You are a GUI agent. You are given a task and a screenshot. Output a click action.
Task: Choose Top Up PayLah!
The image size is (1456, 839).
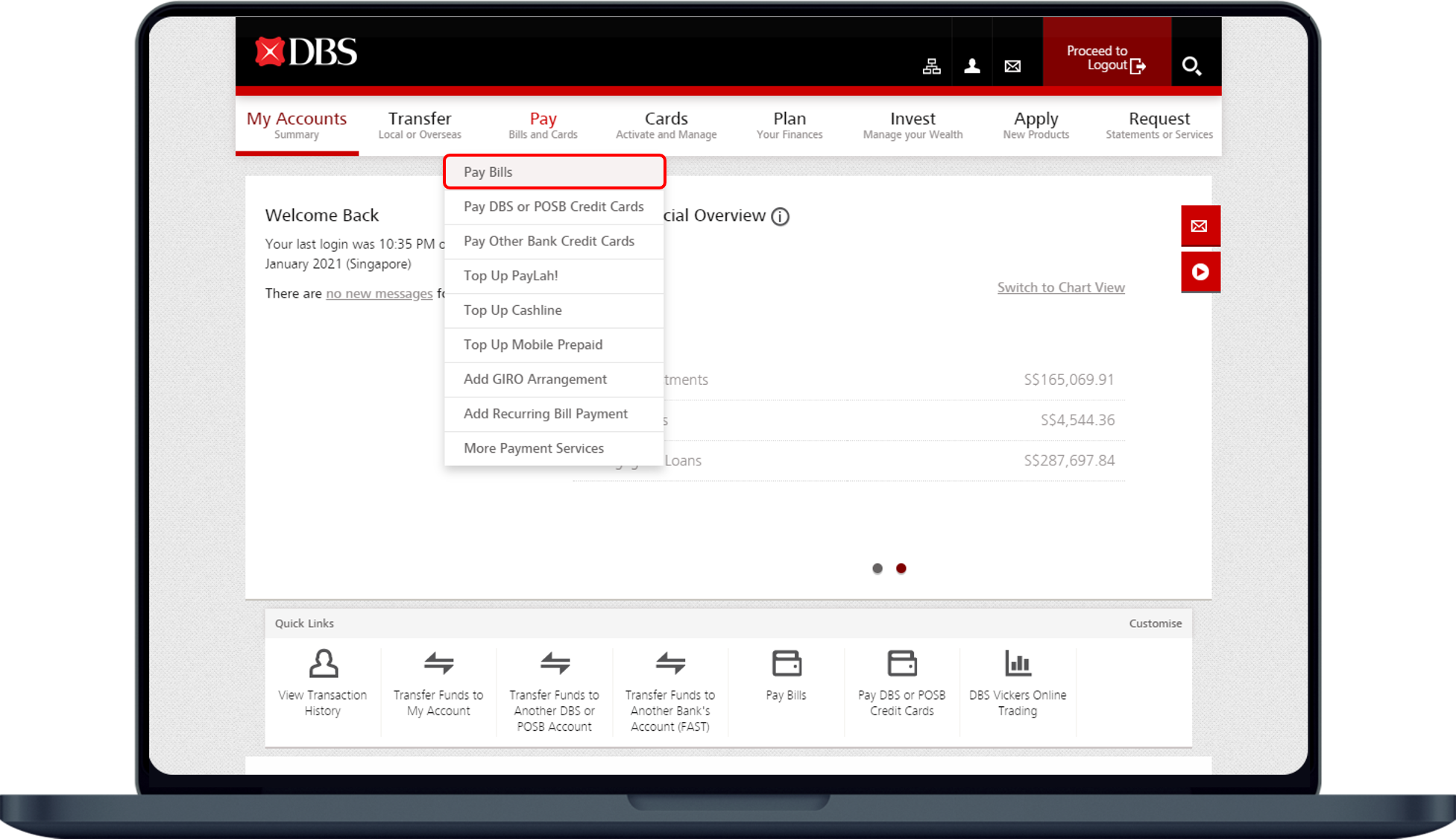tap(554, 276)
